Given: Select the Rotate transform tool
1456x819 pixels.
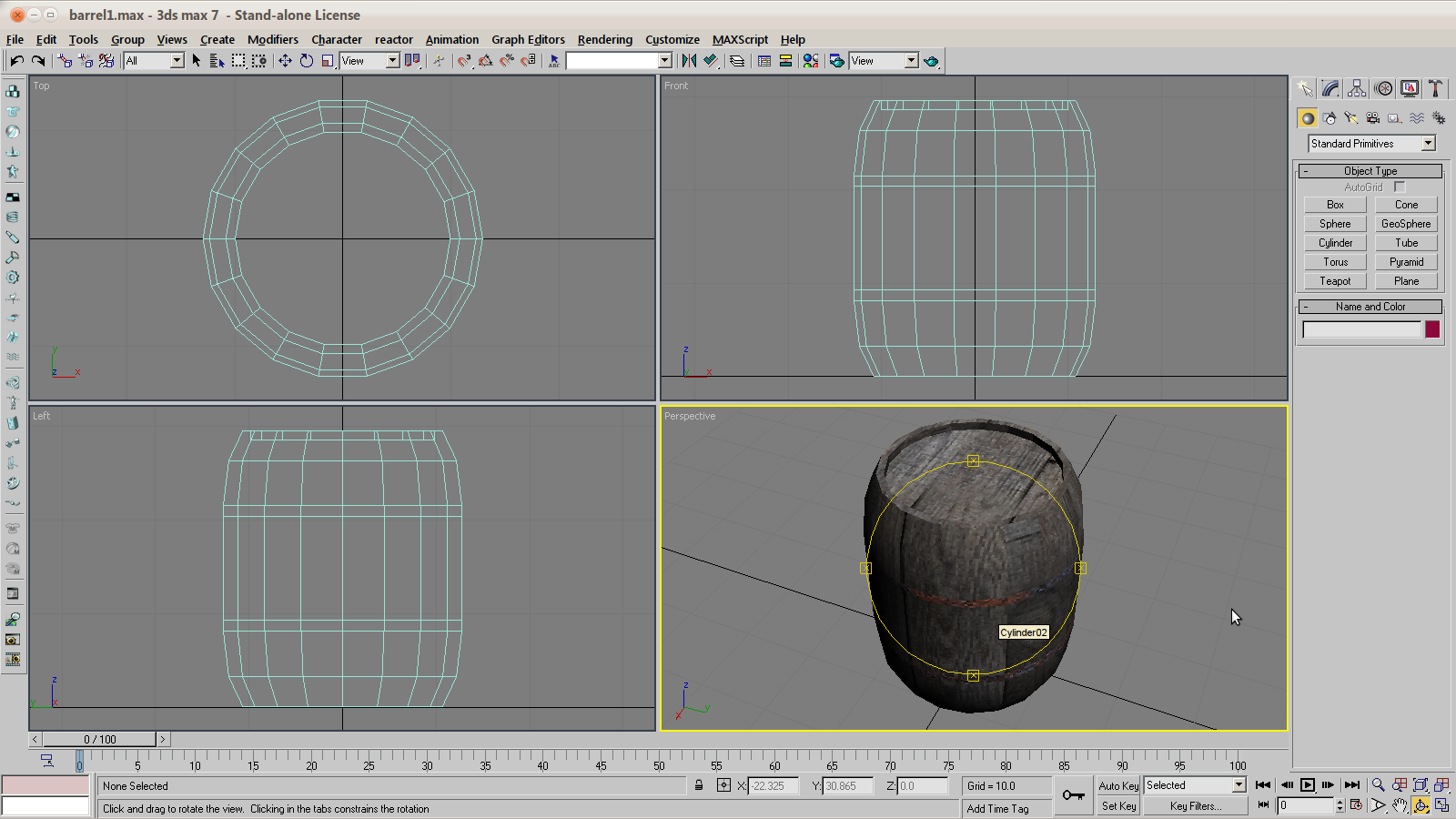Looking at the screenshot, I should pos(307,61).
